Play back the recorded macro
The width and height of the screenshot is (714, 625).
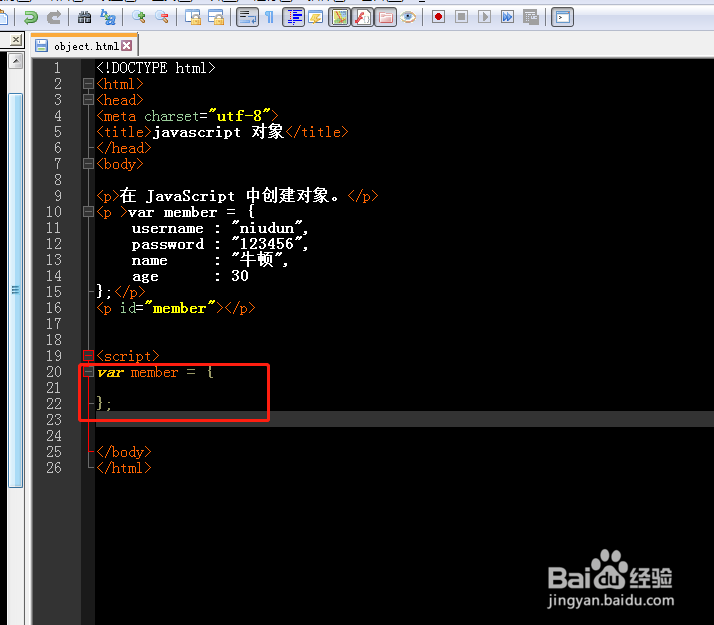(x=484, y=17)
